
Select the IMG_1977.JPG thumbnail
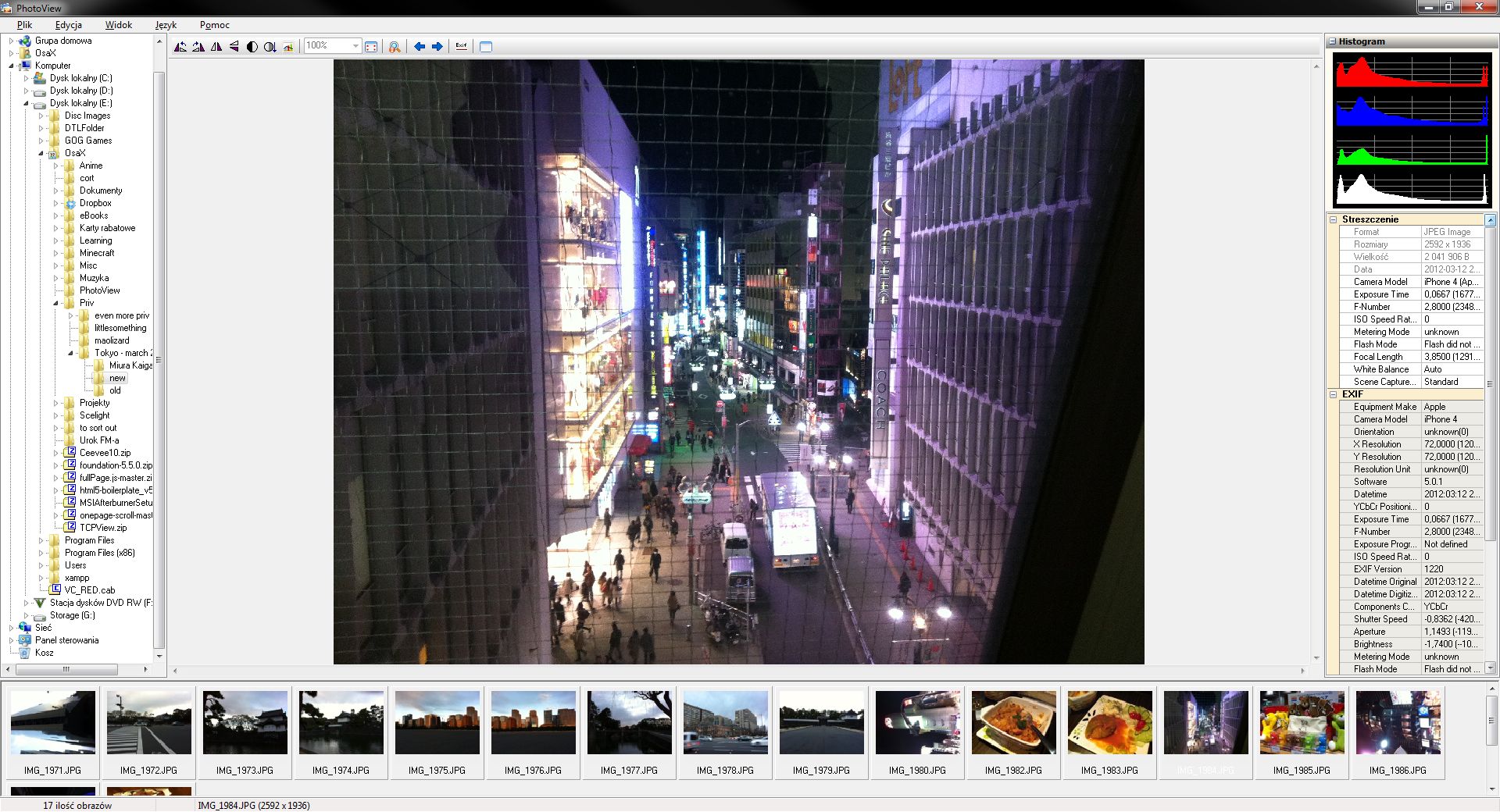629,724
